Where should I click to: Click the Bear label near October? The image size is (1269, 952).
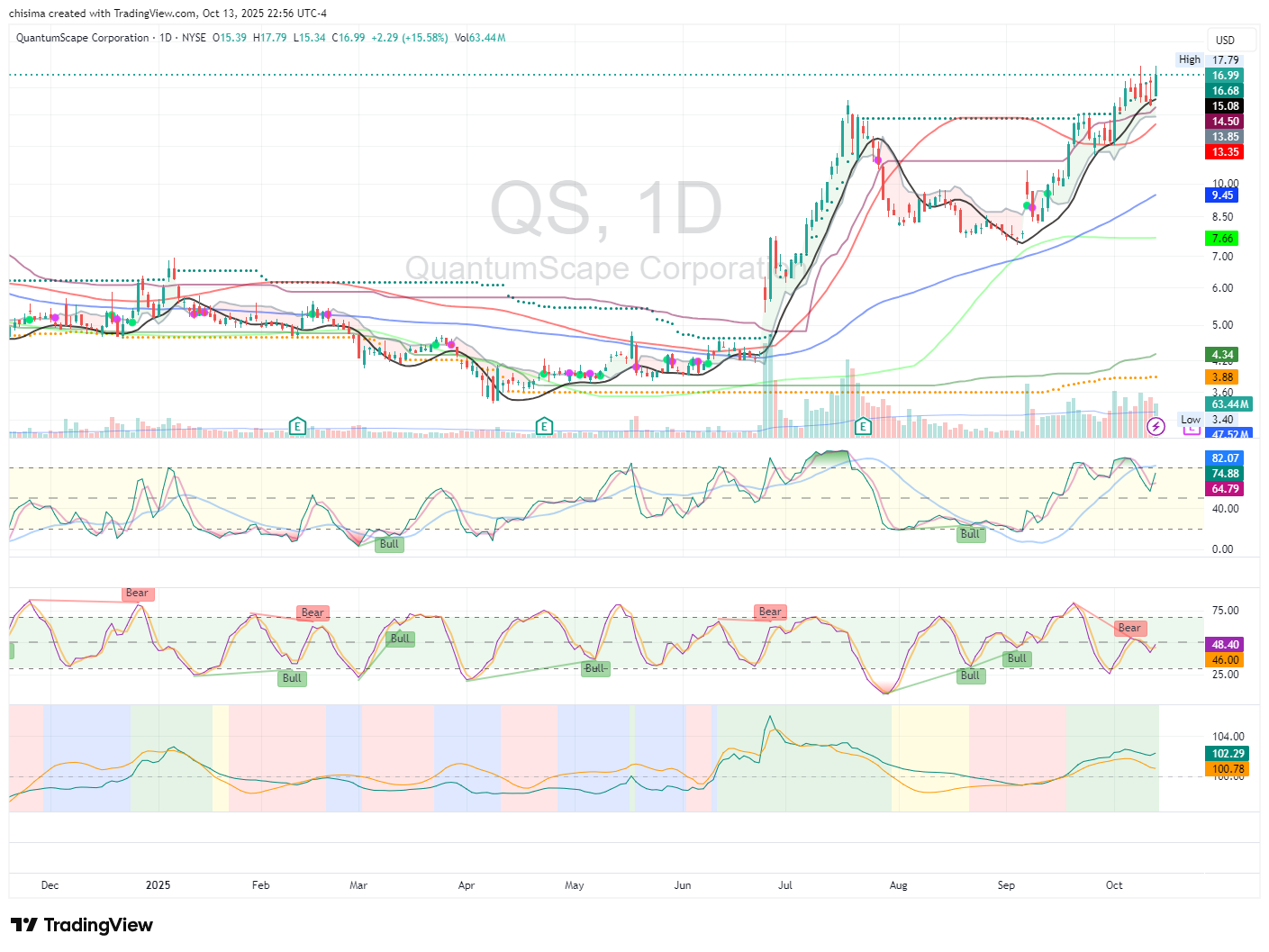coord(1129,628)
